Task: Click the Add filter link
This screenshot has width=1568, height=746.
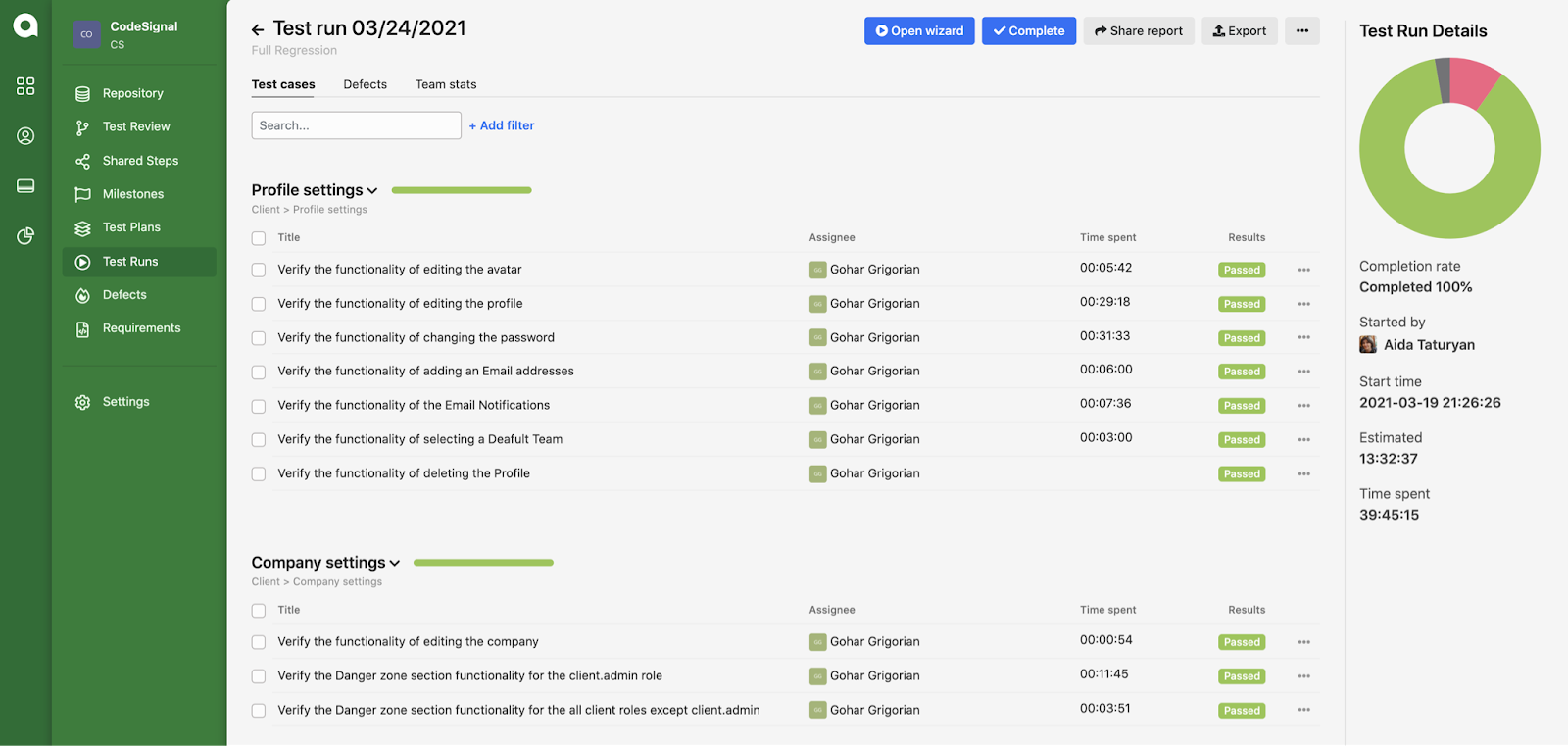Action: [502, 126]
